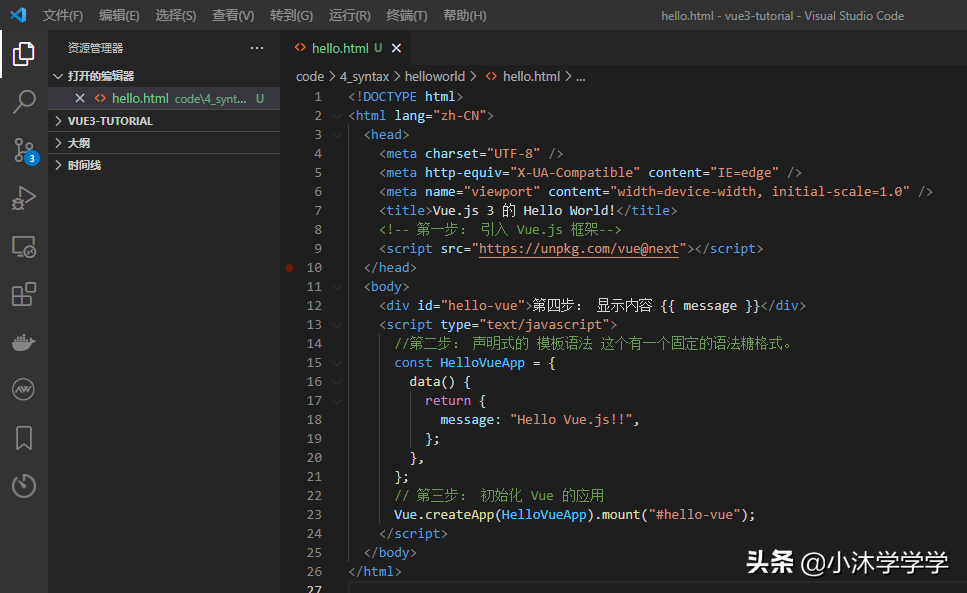
Task: Open the Explorer view in activity bar
Action: 23,54
